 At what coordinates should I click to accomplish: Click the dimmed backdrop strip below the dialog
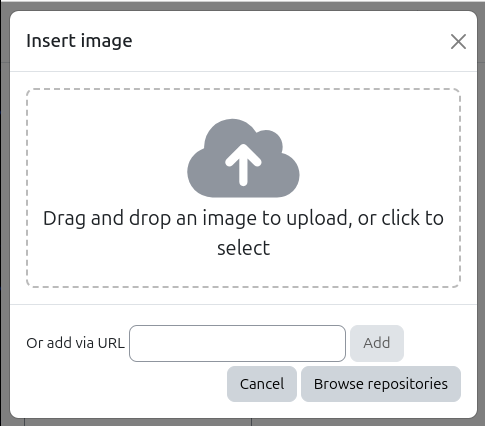coord(242,422)
